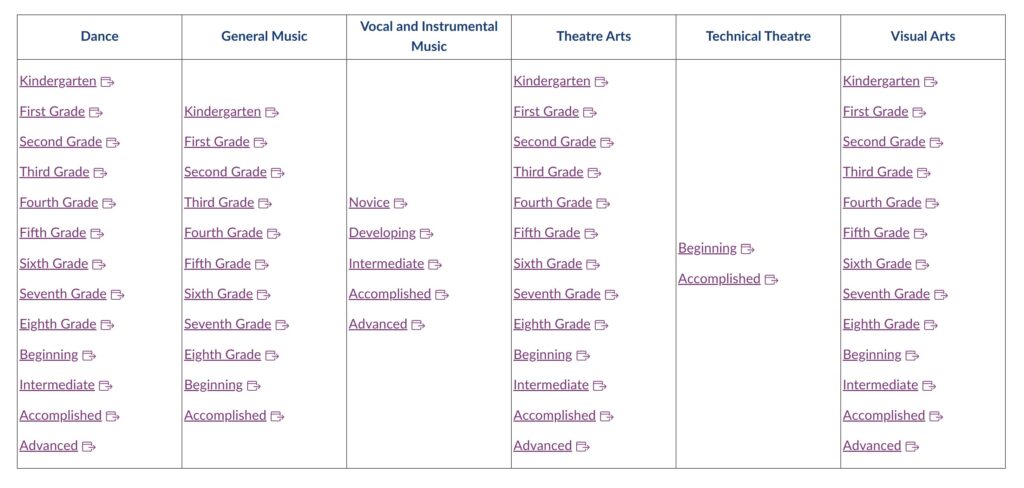Open Dance Fourth Grade link
This screenshot has width=1024, height=488.
(59, 202)
